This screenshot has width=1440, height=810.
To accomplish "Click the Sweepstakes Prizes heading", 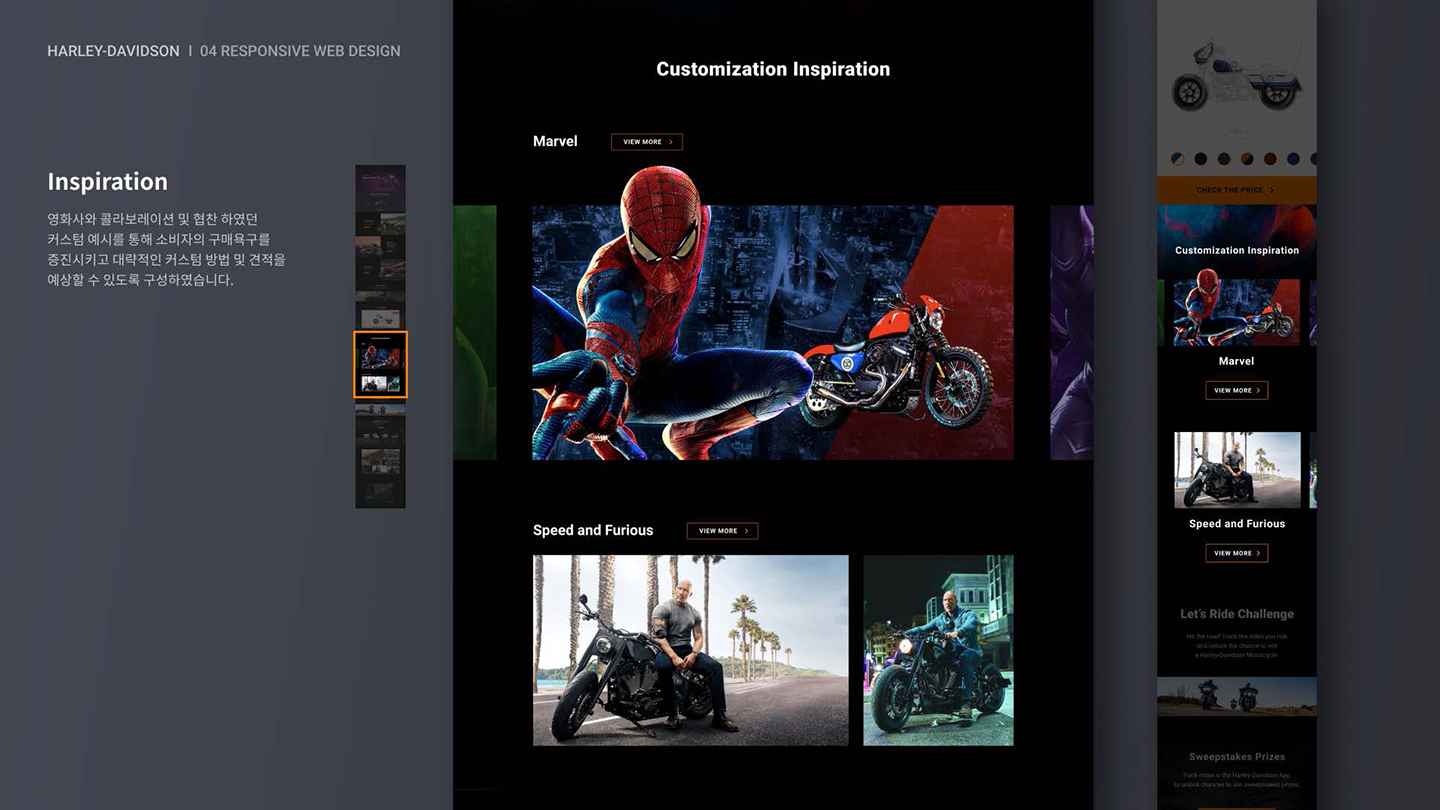I will [x=1236, y=757].
